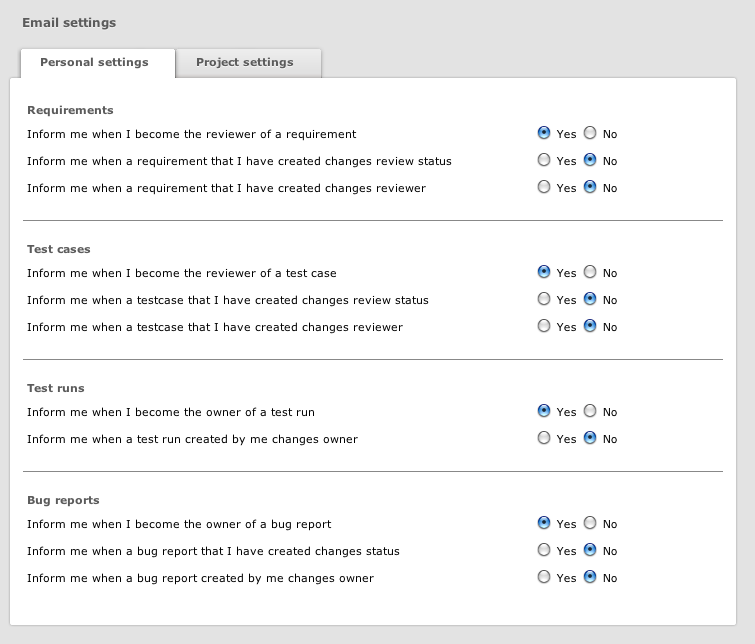The image size is (755, 644).
Task: Click Yes for becoming owner of a bug report
Action: 544,523
